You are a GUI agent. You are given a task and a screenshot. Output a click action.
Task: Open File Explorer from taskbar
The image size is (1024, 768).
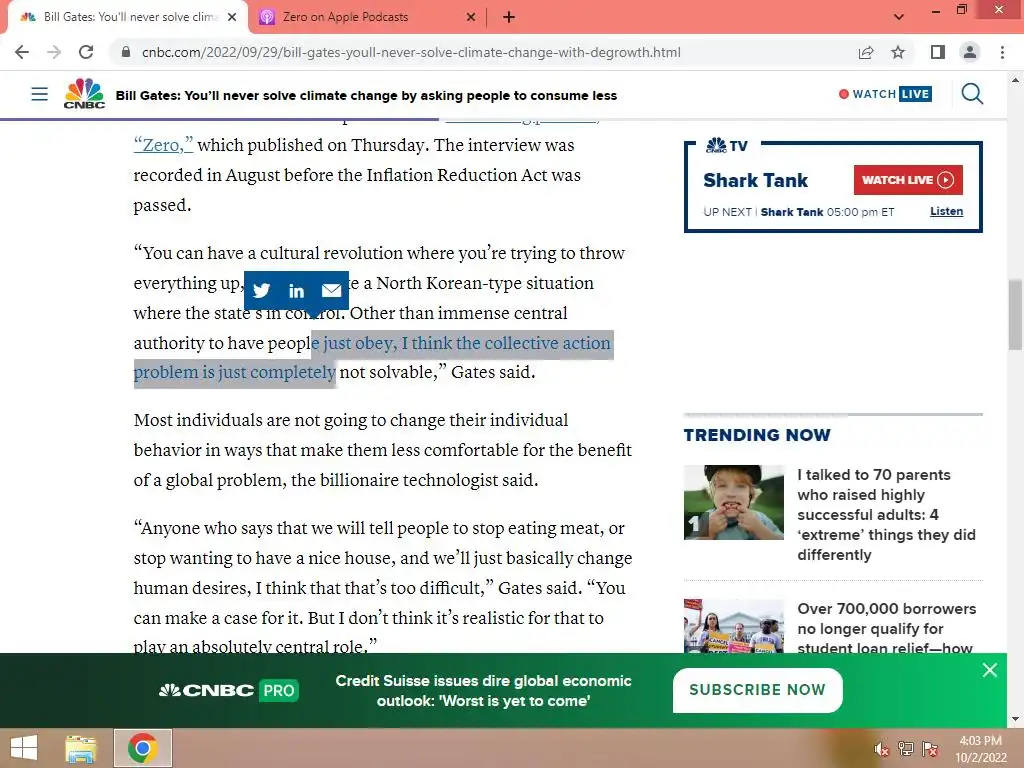81,748
